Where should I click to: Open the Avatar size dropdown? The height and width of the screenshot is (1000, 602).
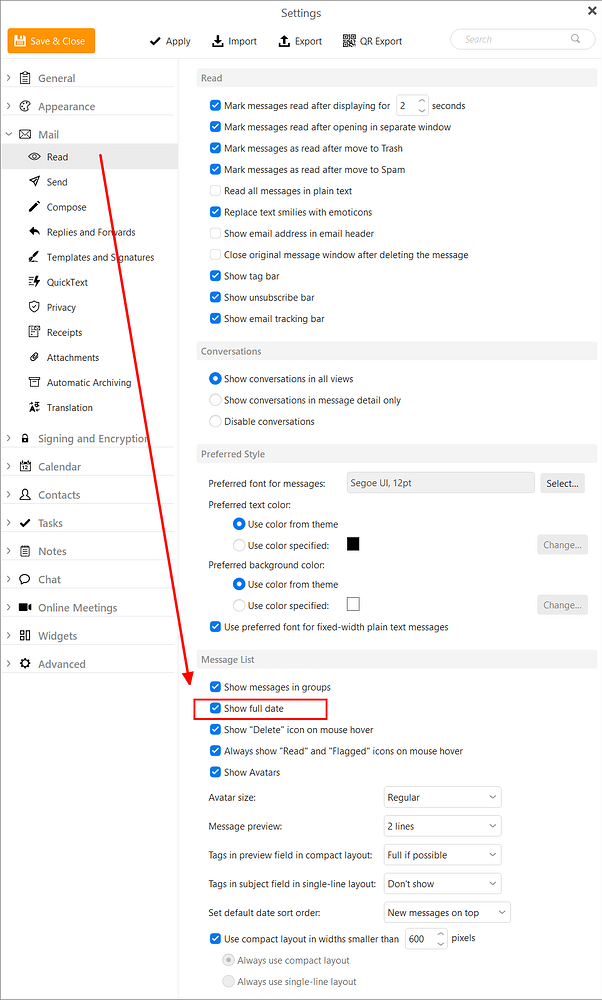tap(443, 797)
